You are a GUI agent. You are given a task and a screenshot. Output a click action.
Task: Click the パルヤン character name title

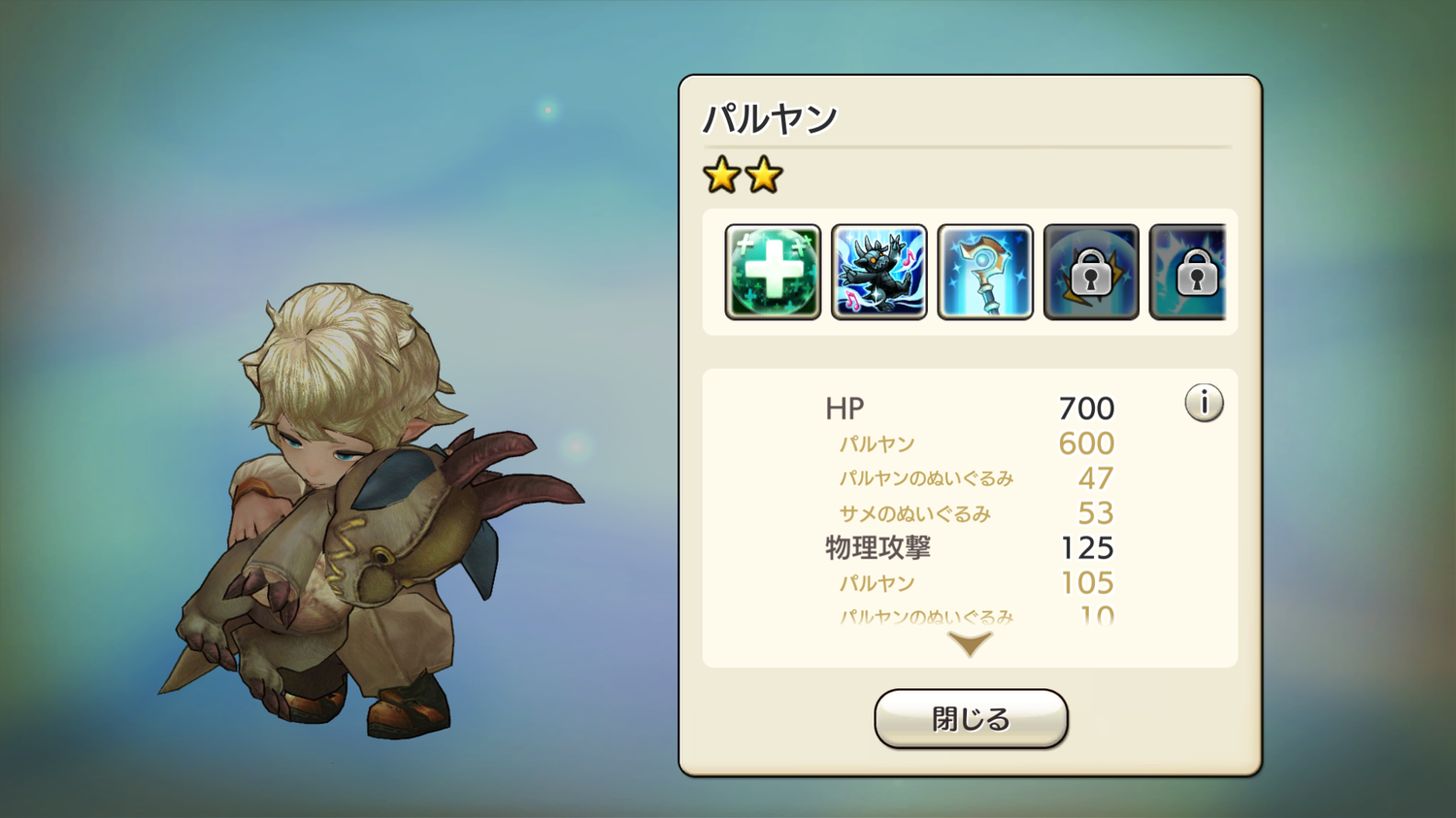(770, 119)
